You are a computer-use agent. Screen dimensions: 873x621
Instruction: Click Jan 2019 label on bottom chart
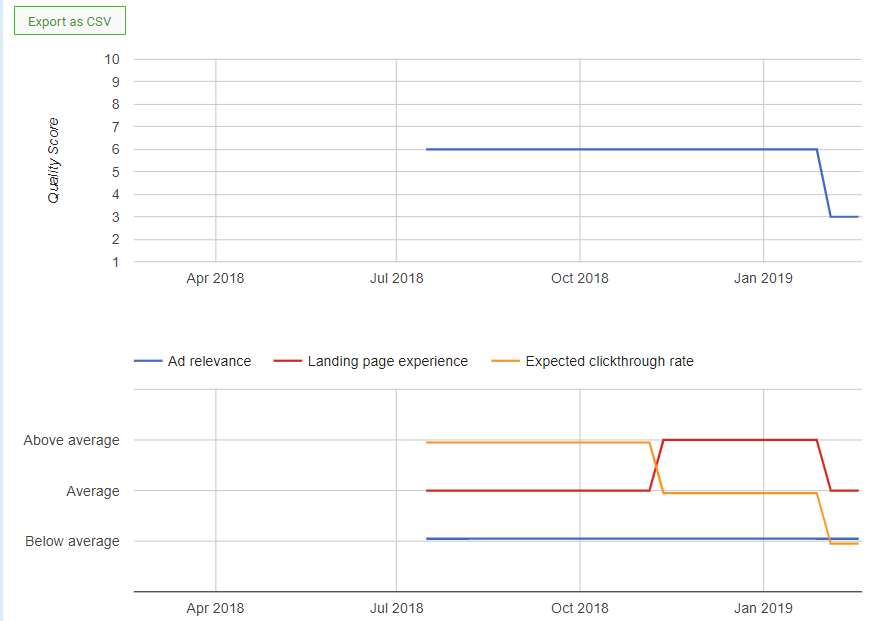763,607
